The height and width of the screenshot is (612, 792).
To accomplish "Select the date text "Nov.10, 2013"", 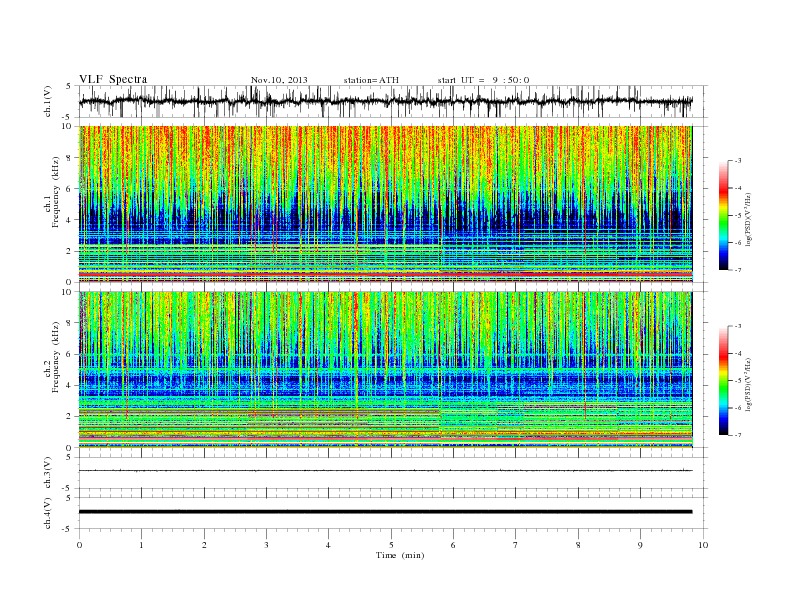I will pyautogui.click(x=279, y=80).
